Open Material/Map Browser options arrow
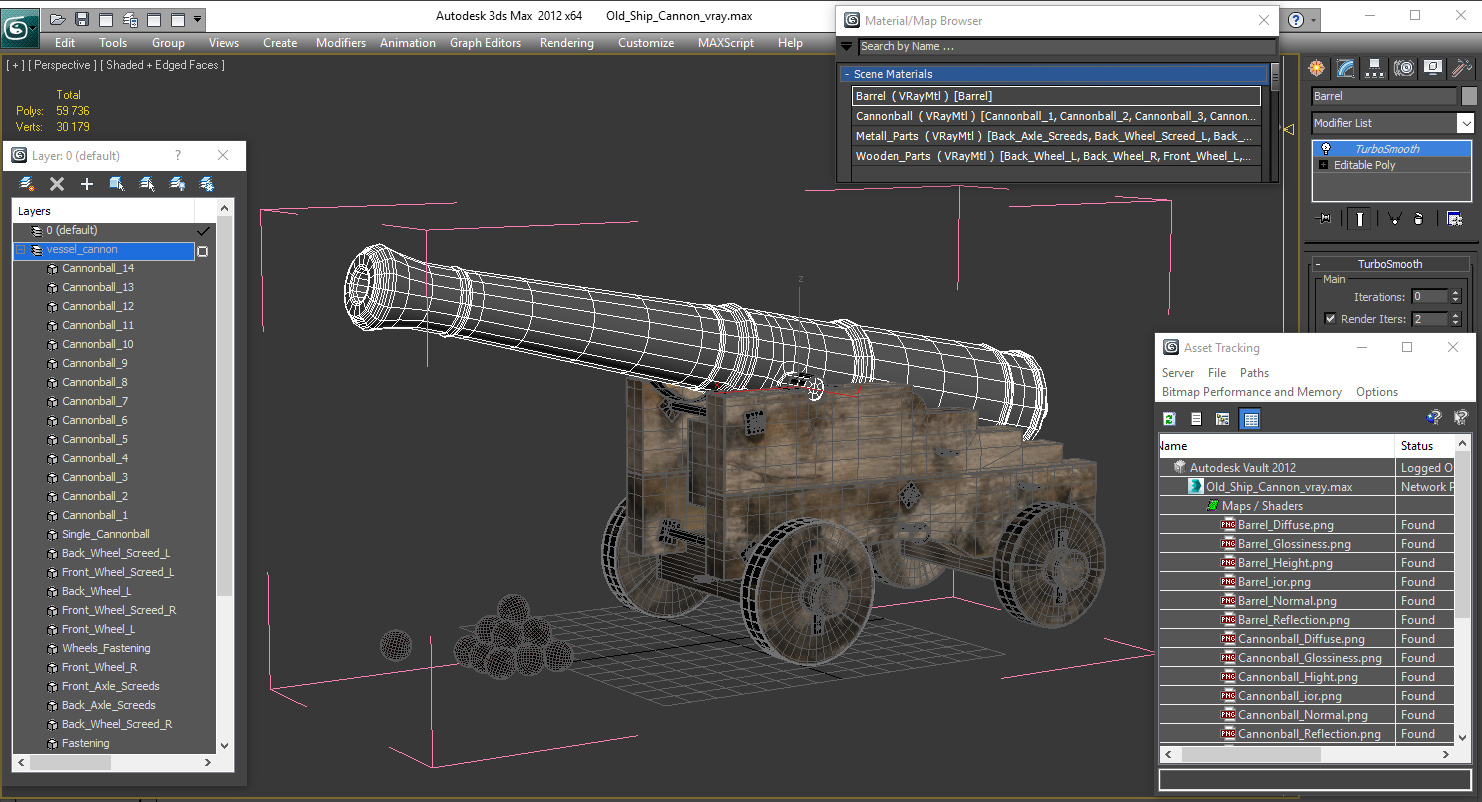This screenshot has width=1482, height=802. 847,46
